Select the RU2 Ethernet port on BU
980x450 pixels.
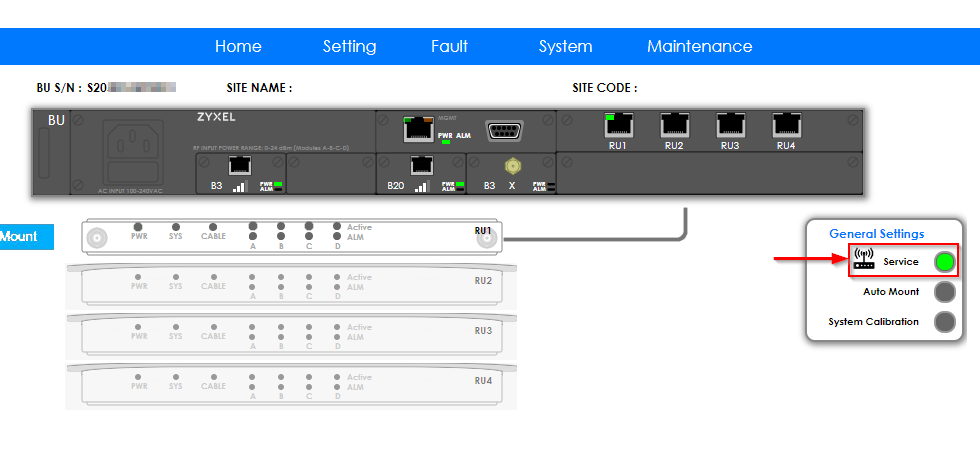(x=674, y=125)
